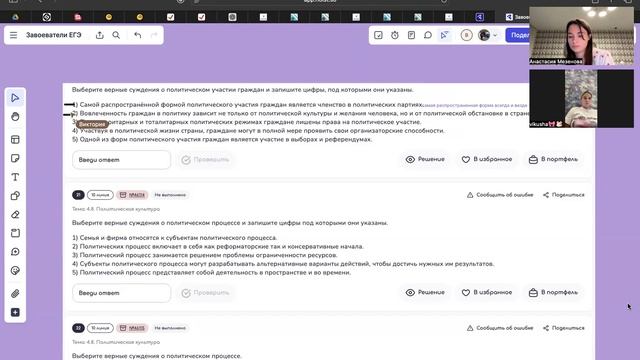
Task: Click the checkbox task icon in right toolbar
Action: point(378,35)
